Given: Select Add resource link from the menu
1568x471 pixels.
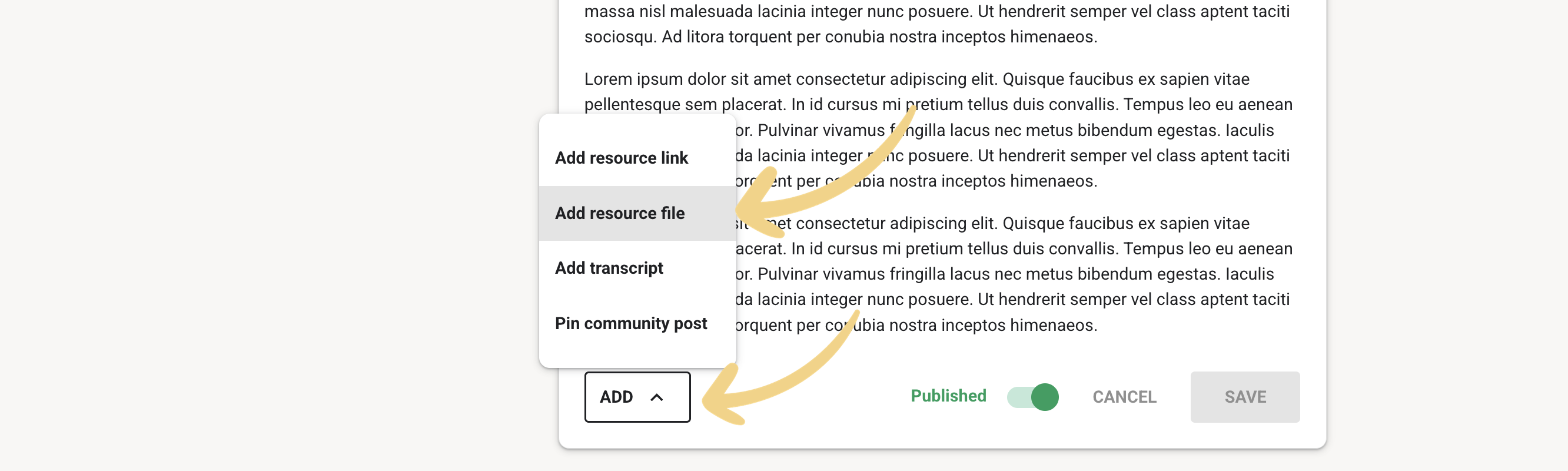Looking at the screenshot, I should [637, 158].
